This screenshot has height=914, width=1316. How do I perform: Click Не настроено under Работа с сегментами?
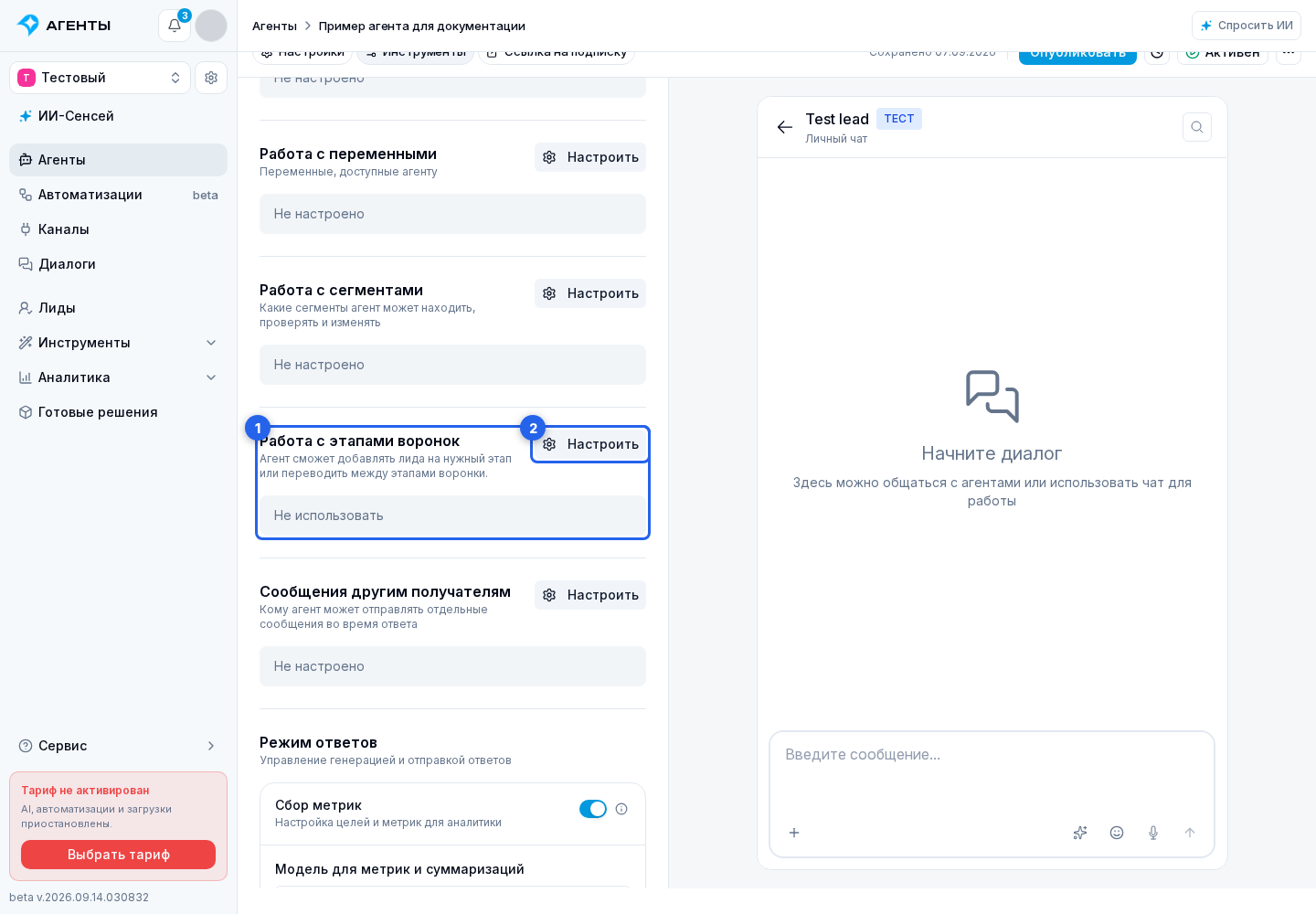452,365
